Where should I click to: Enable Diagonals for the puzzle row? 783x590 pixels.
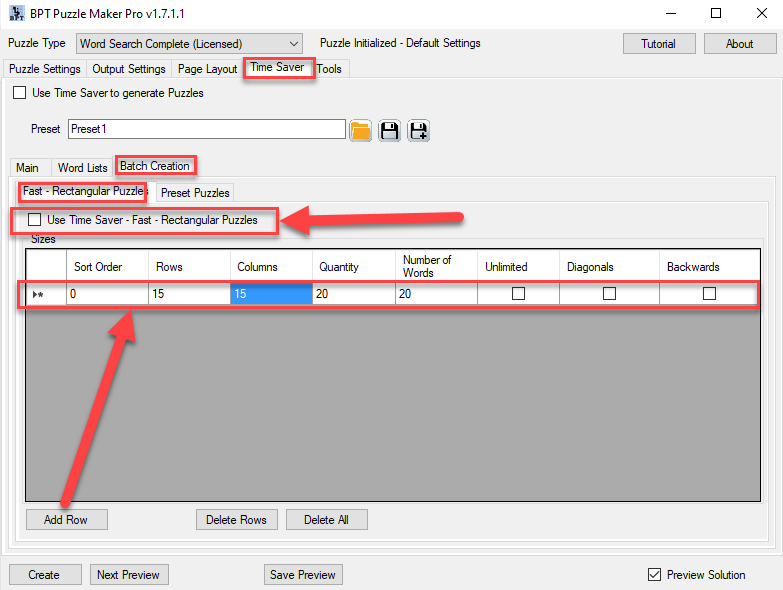[609, 294]
